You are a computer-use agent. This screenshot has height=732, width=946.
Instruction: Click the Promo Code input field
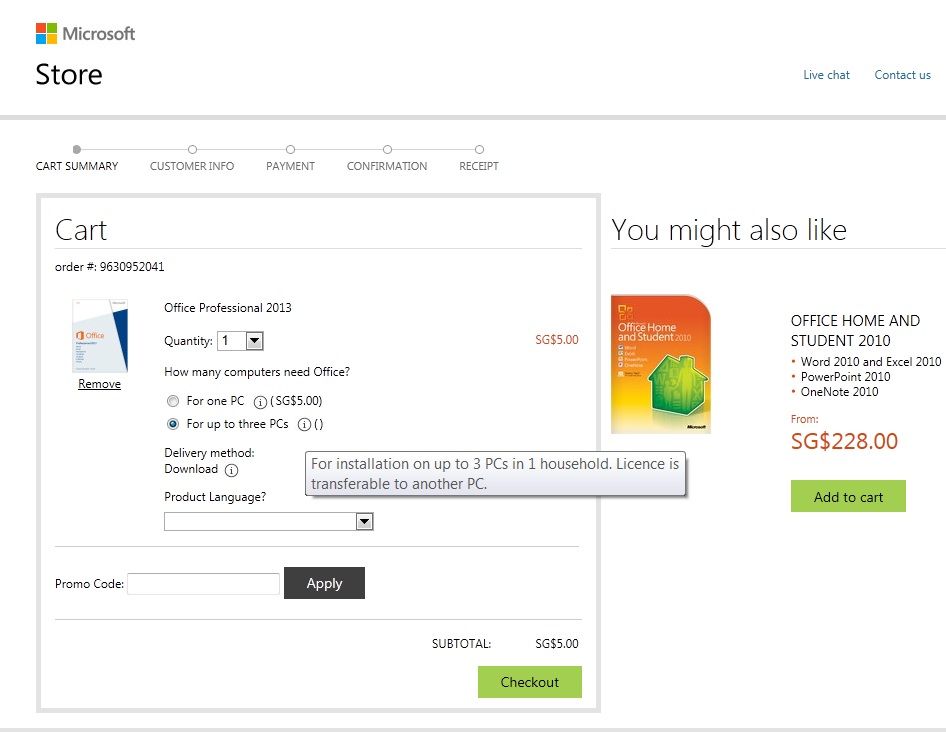click(203, 584)
